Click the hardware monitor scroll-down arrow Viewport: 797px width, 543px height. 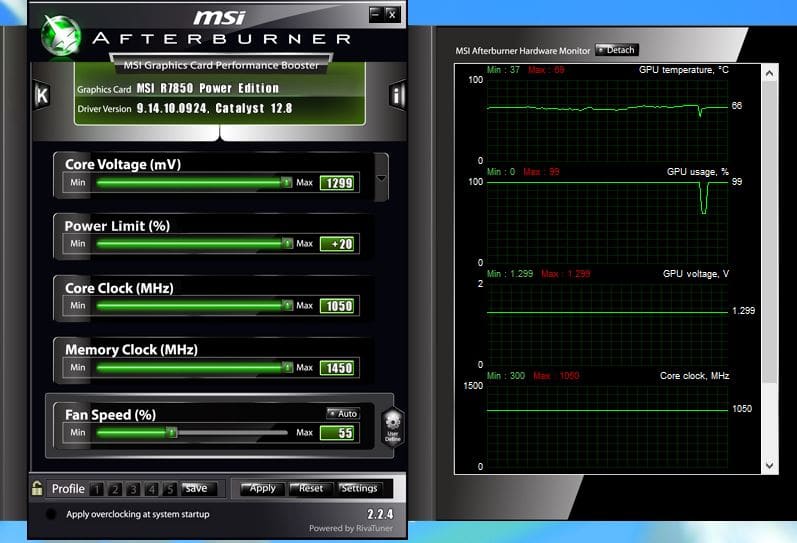click(x=770, y=465)
